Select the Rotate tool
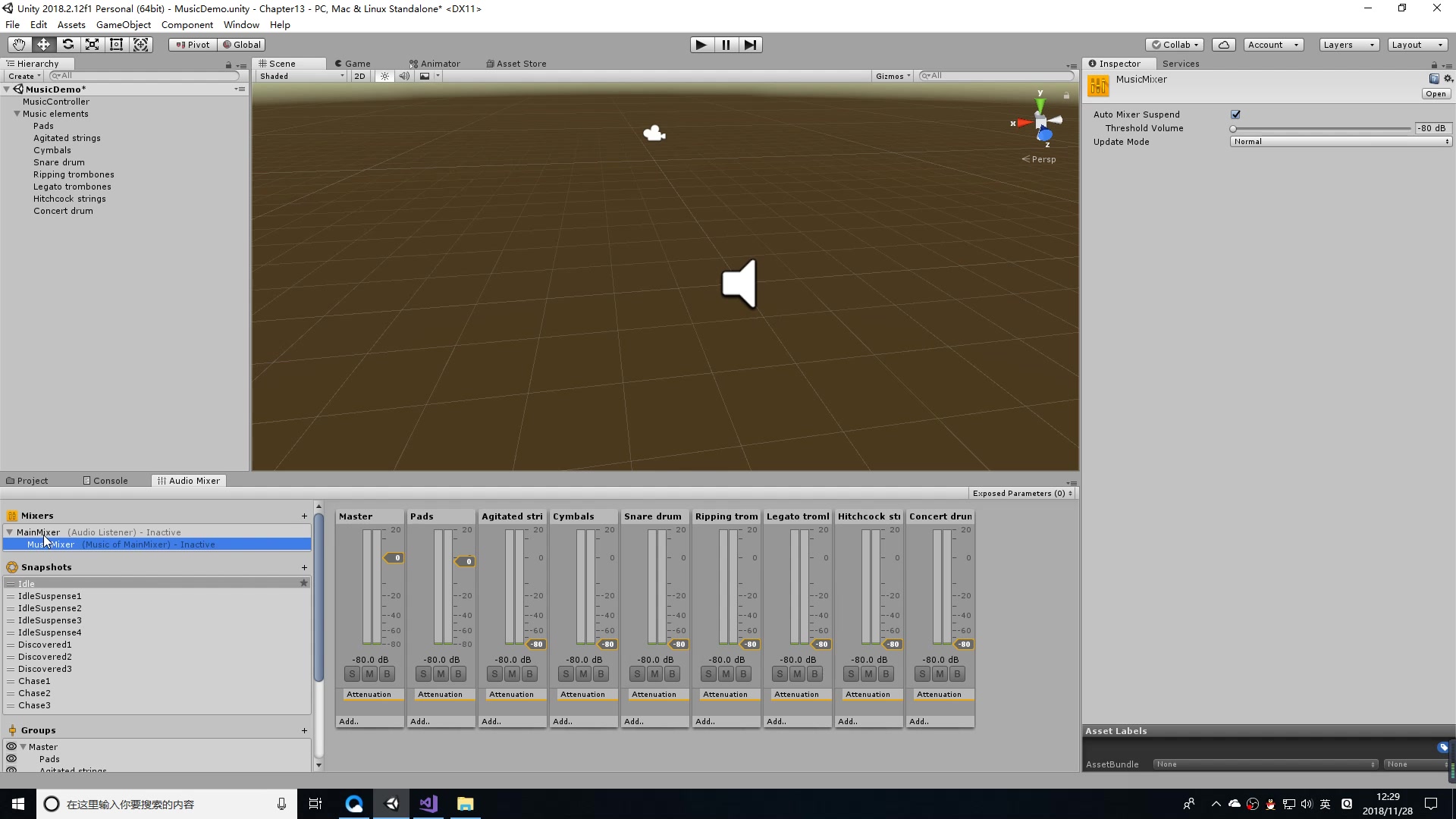 (67, 45)
